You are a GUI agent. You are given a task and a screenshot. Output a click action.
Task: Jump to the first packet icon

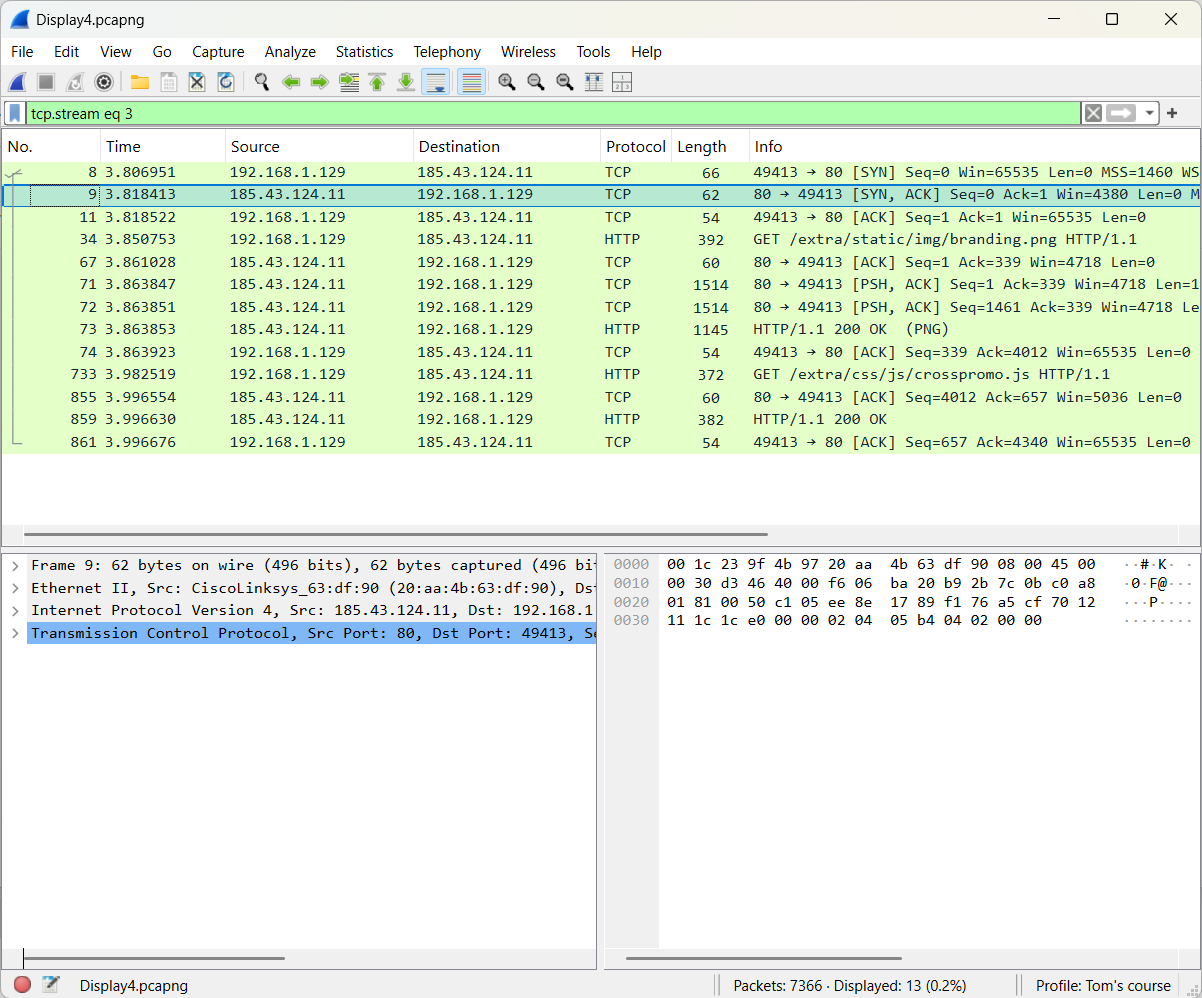point(377,82)
